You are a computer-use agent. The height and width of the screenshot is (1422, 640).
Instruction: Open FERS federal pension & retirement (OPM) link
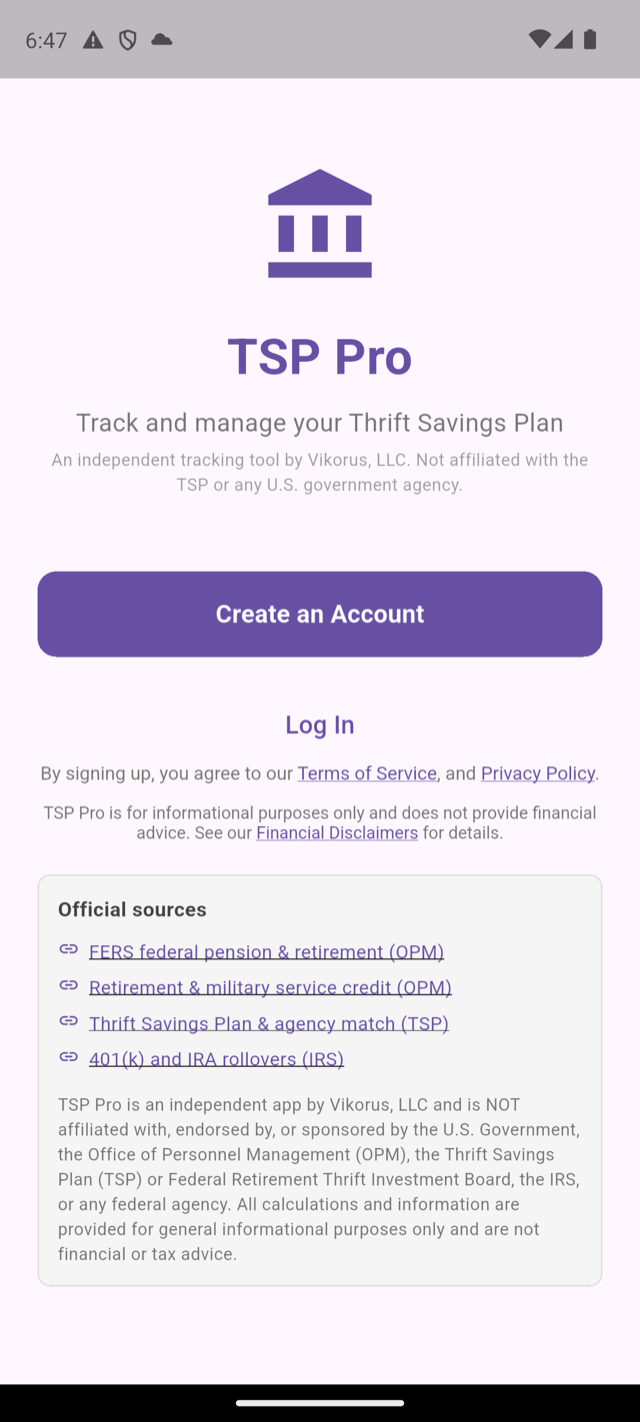coord(266,951)
